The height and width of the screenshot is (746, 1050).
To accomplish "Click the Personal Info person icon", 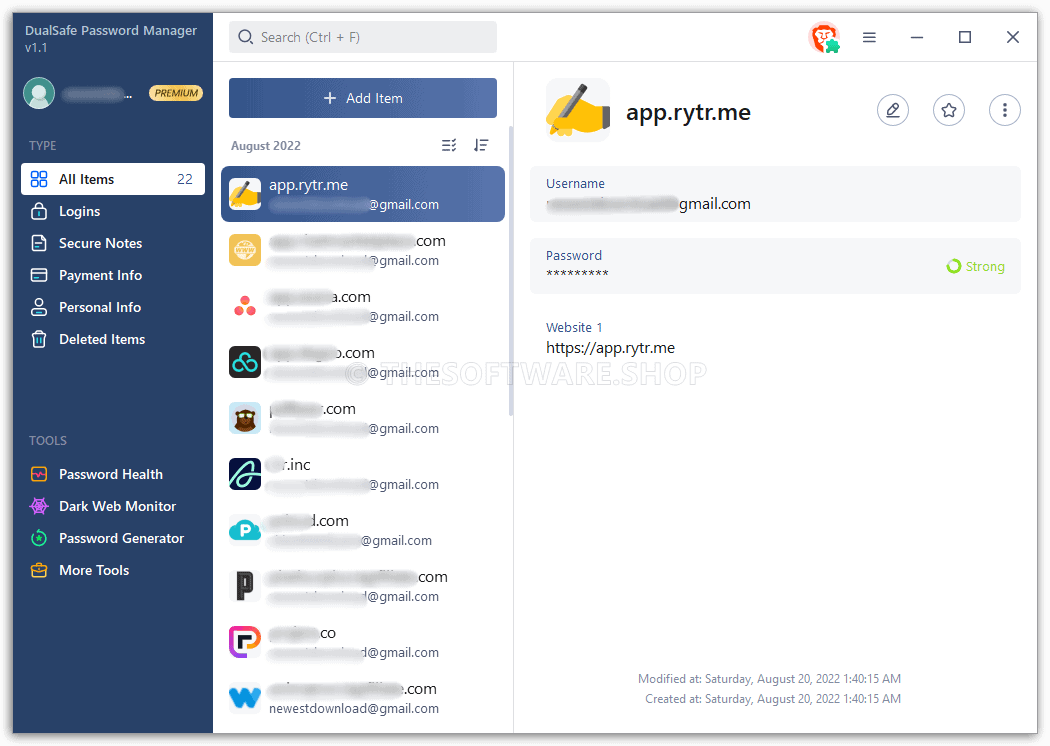I will point(39,307).
